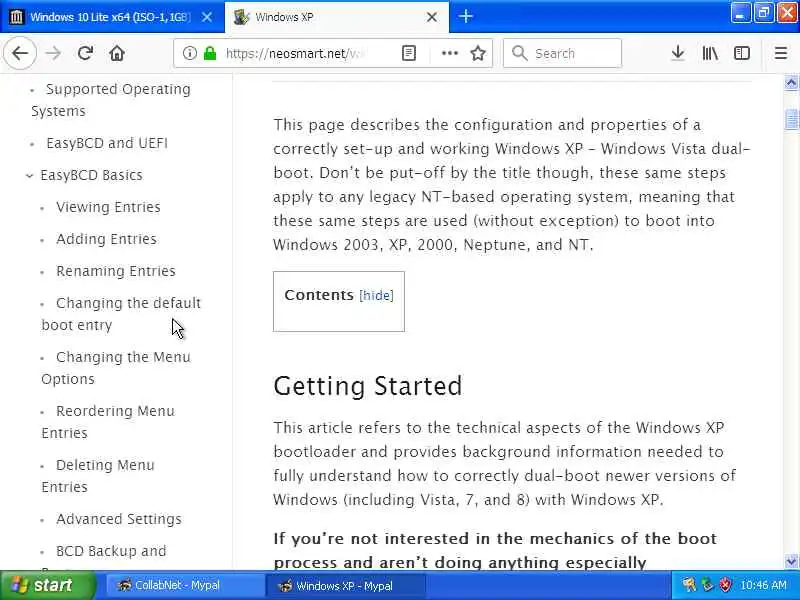
Task: Close the Windows XP tab
Action: 432,17
